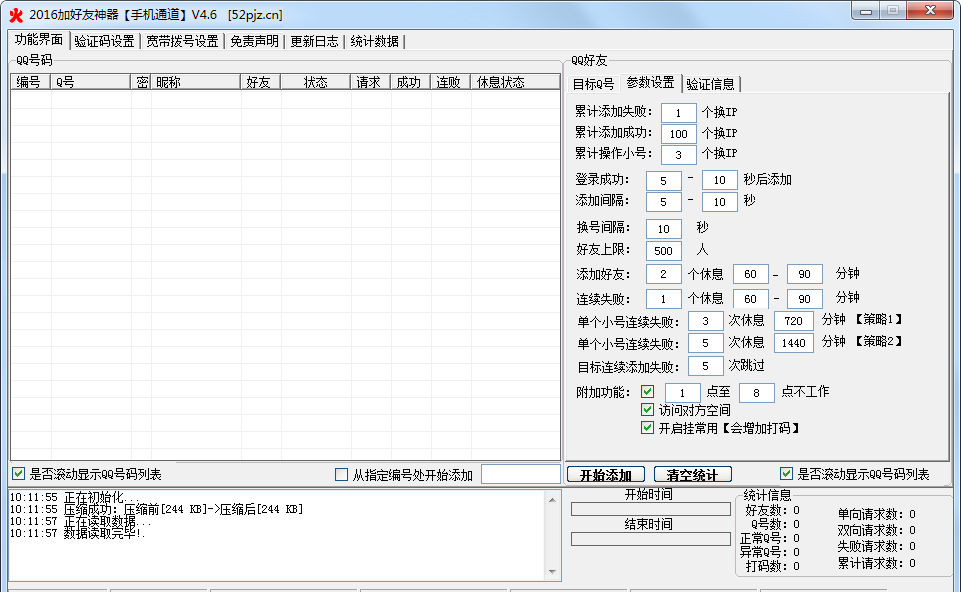Open the 验证信息 sub-tab
This screenshot has height=615, width=961.
710,84
